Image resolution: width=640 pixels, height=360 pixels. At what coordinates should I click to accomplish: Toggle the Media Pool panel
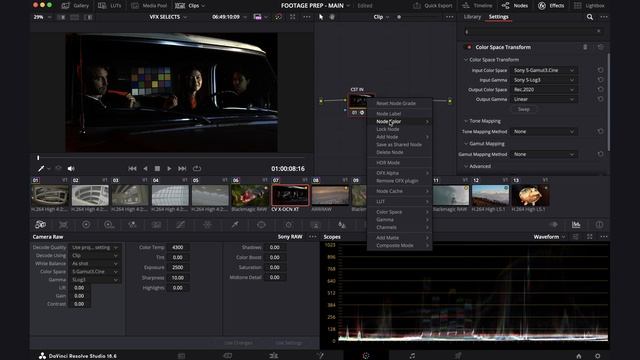pyautogui.click(x=149, y=6)
